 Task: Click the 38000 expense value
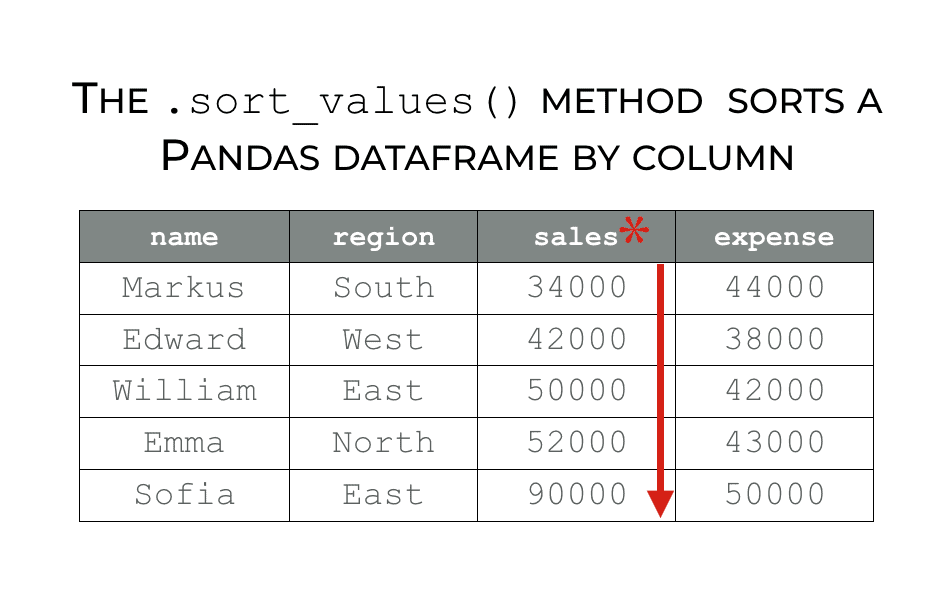pyautogui.click(x=775, y=339)
